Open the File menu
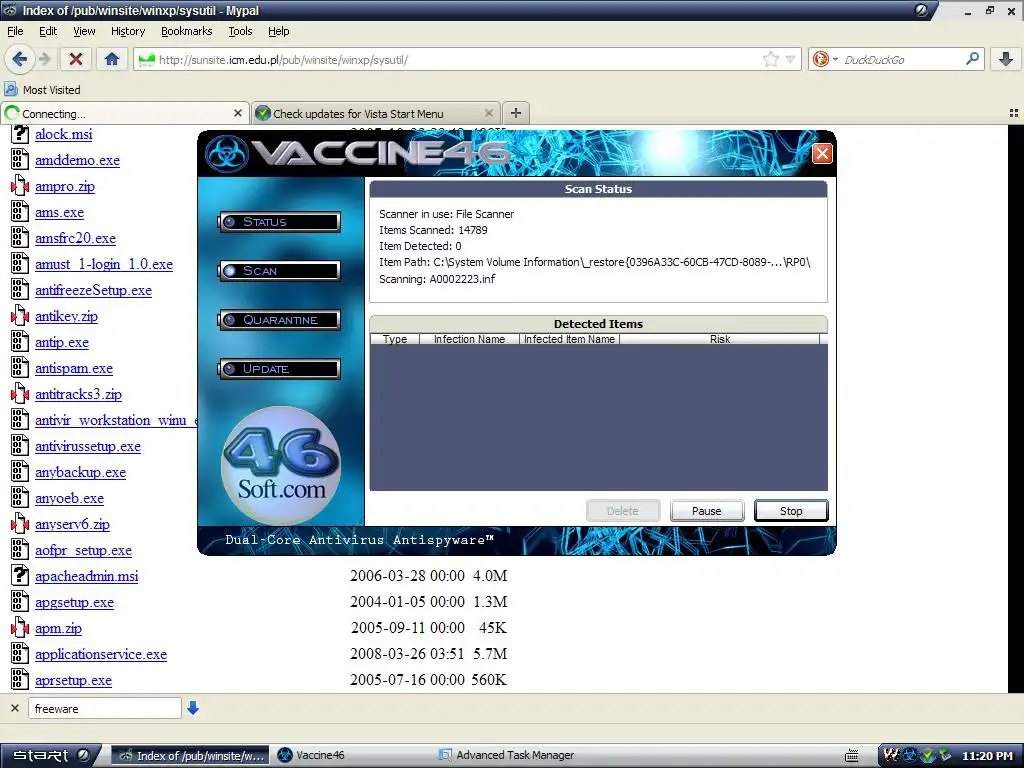The image size is (1024, 768). click(x=15, y=31)
